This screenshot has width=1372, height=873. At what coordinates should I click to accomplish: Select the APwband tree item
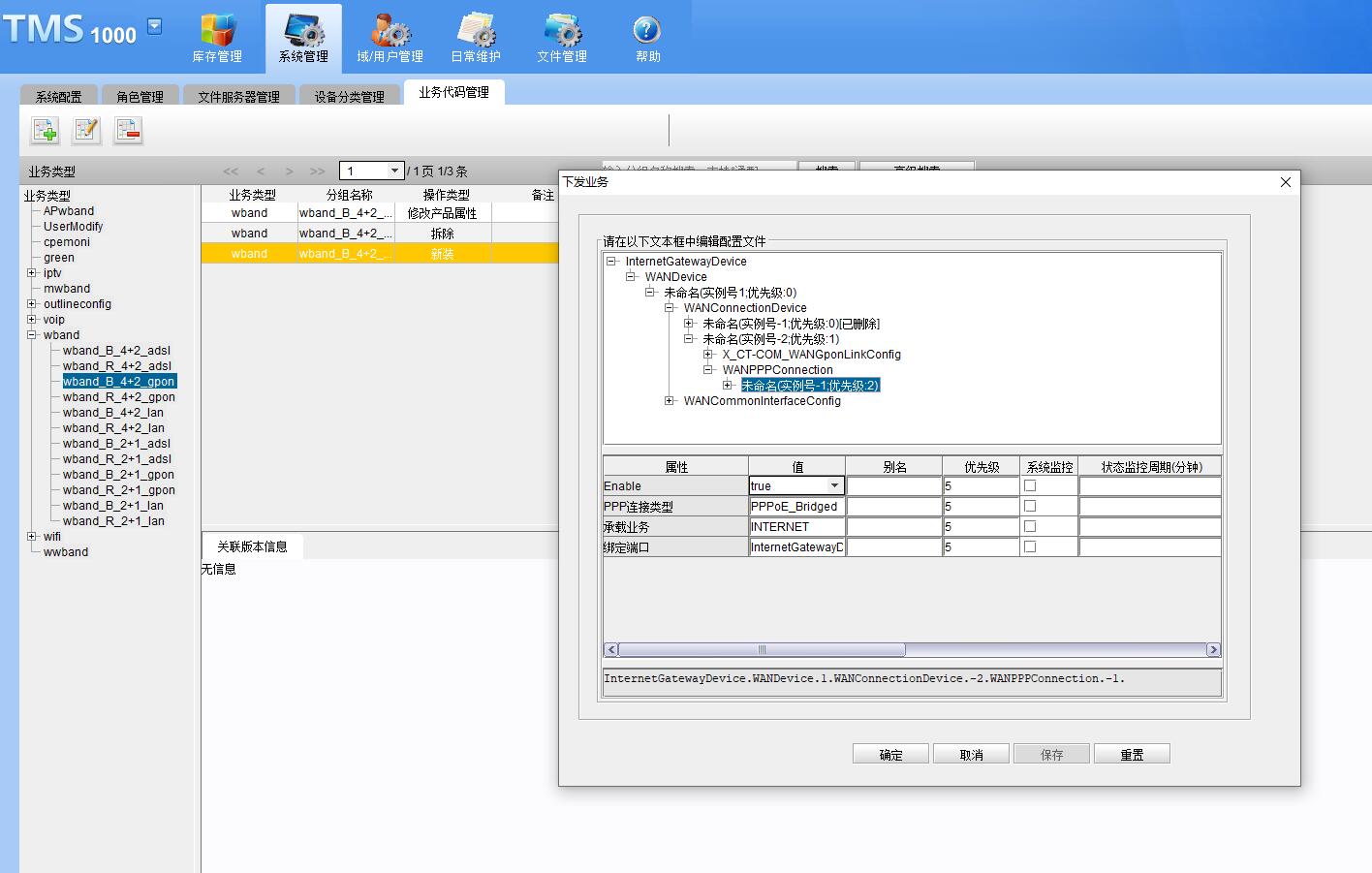(69, 211)
